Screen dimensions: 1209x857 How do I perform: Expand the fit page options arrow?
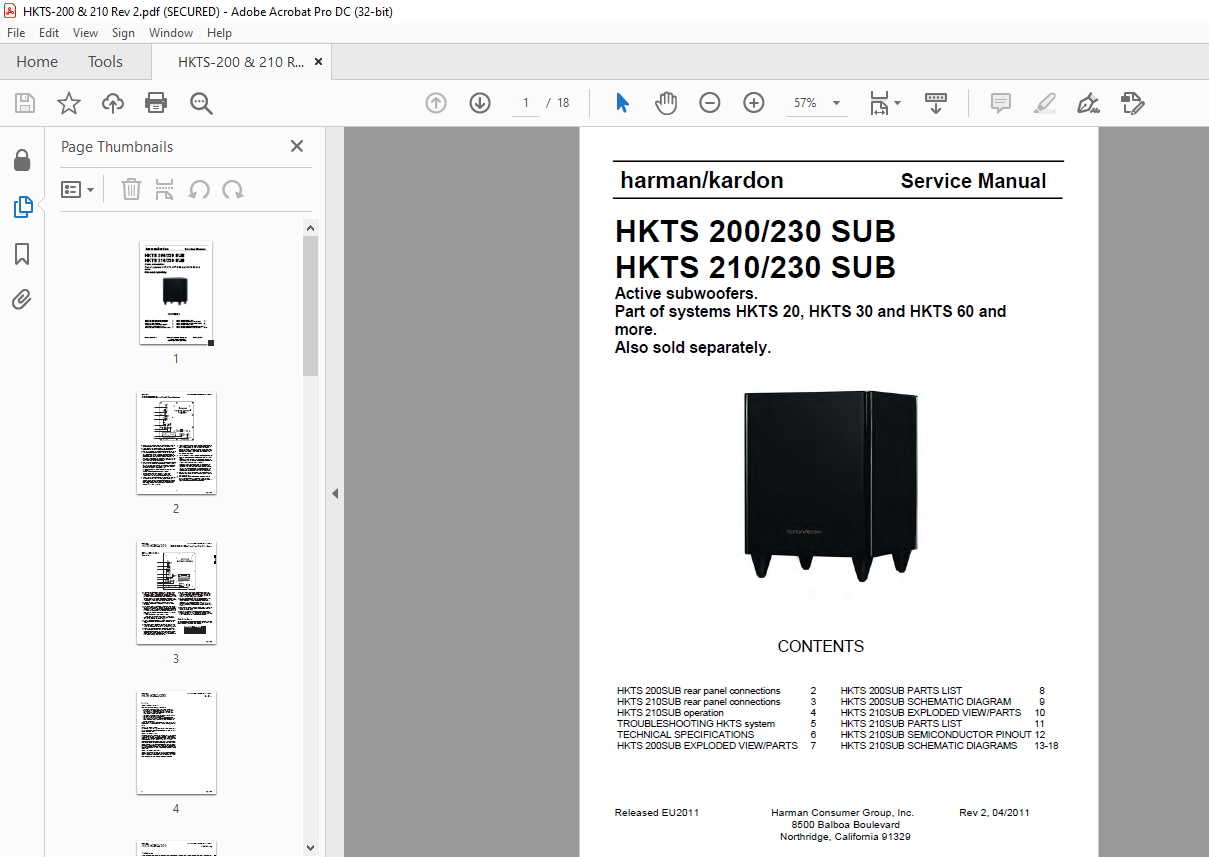point(898,103)
